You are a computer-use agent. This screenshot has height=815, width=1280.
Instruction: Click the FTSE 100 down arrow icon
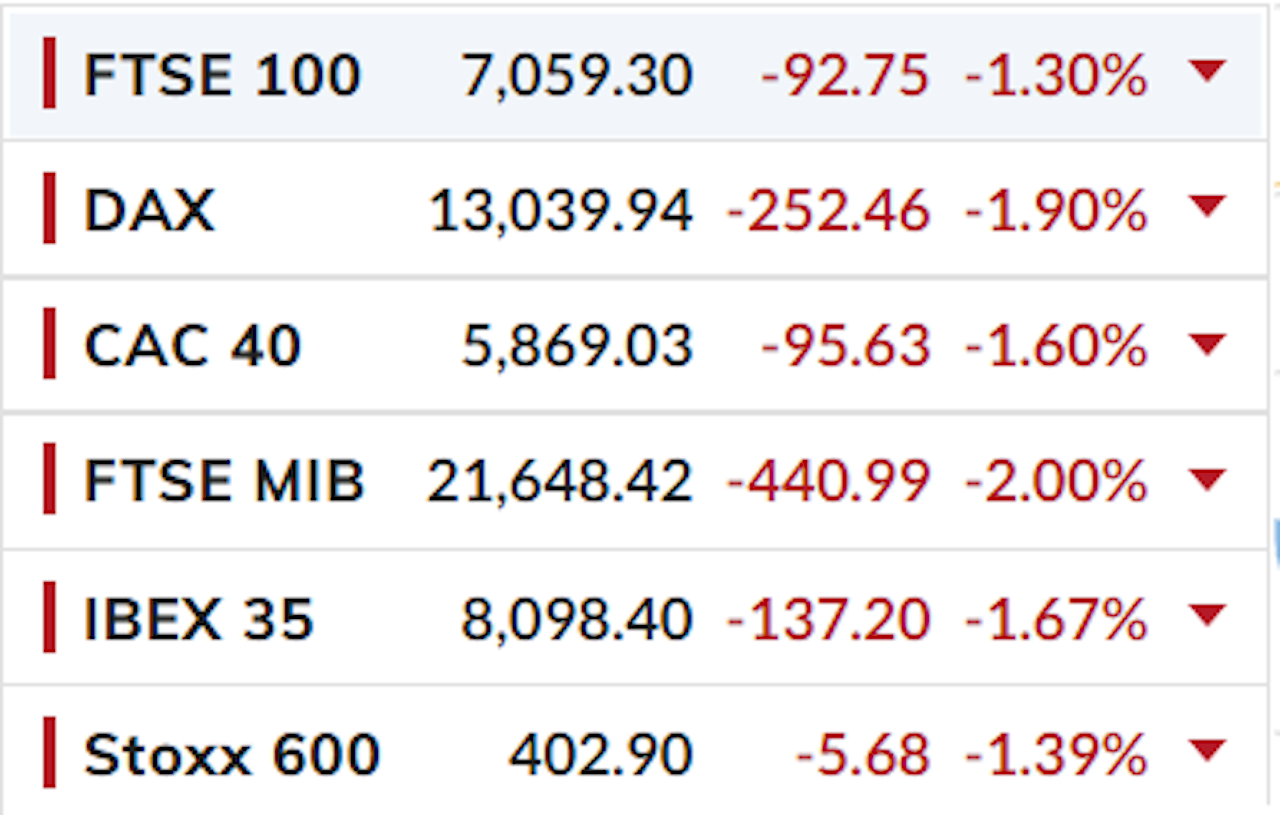coord(1207,71)
